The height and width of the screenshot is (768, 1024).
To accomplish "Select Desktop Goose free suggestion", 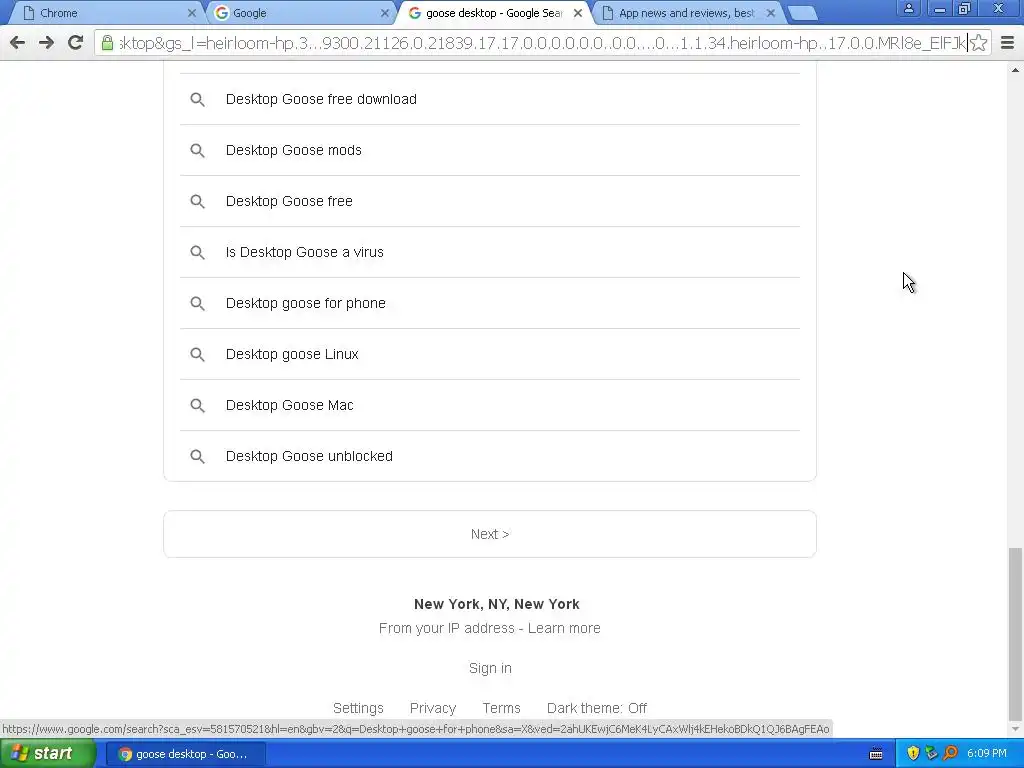I will click(x=490, y=201).
